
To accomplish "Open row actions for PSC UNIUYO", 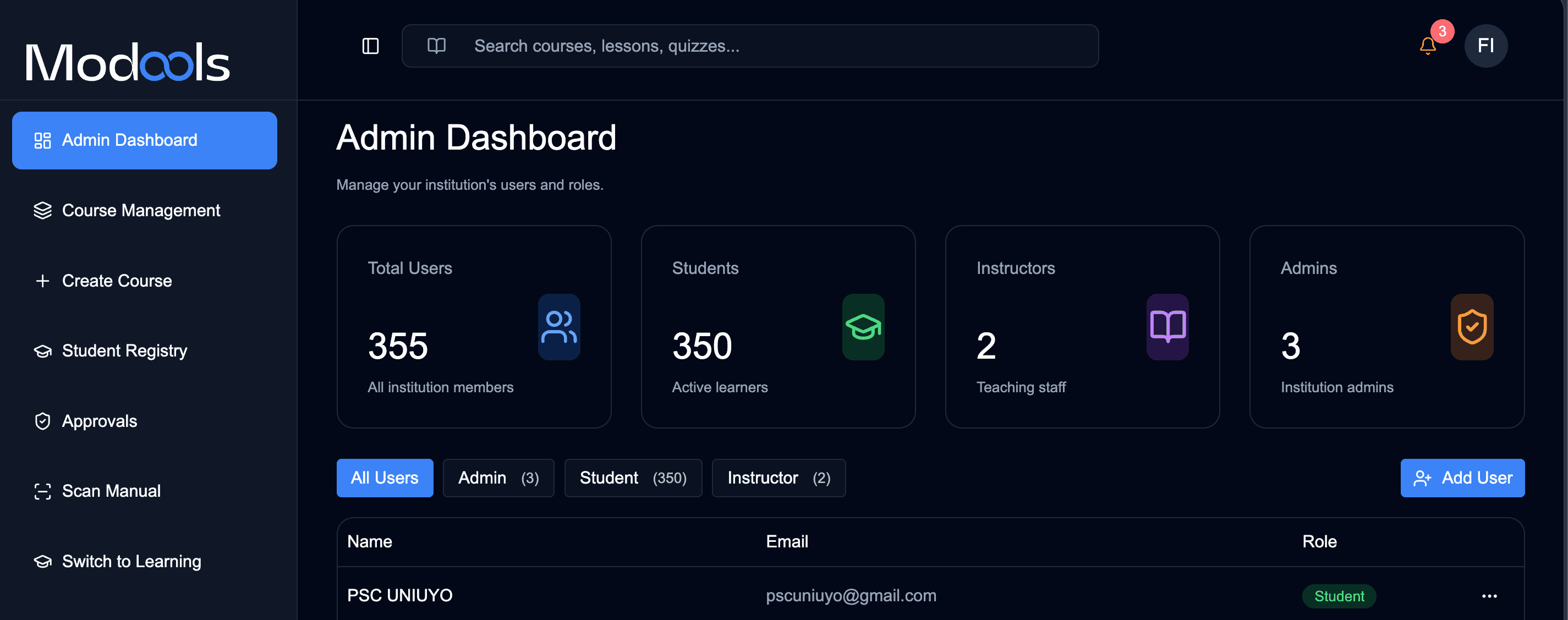I will pos(1489,596).
